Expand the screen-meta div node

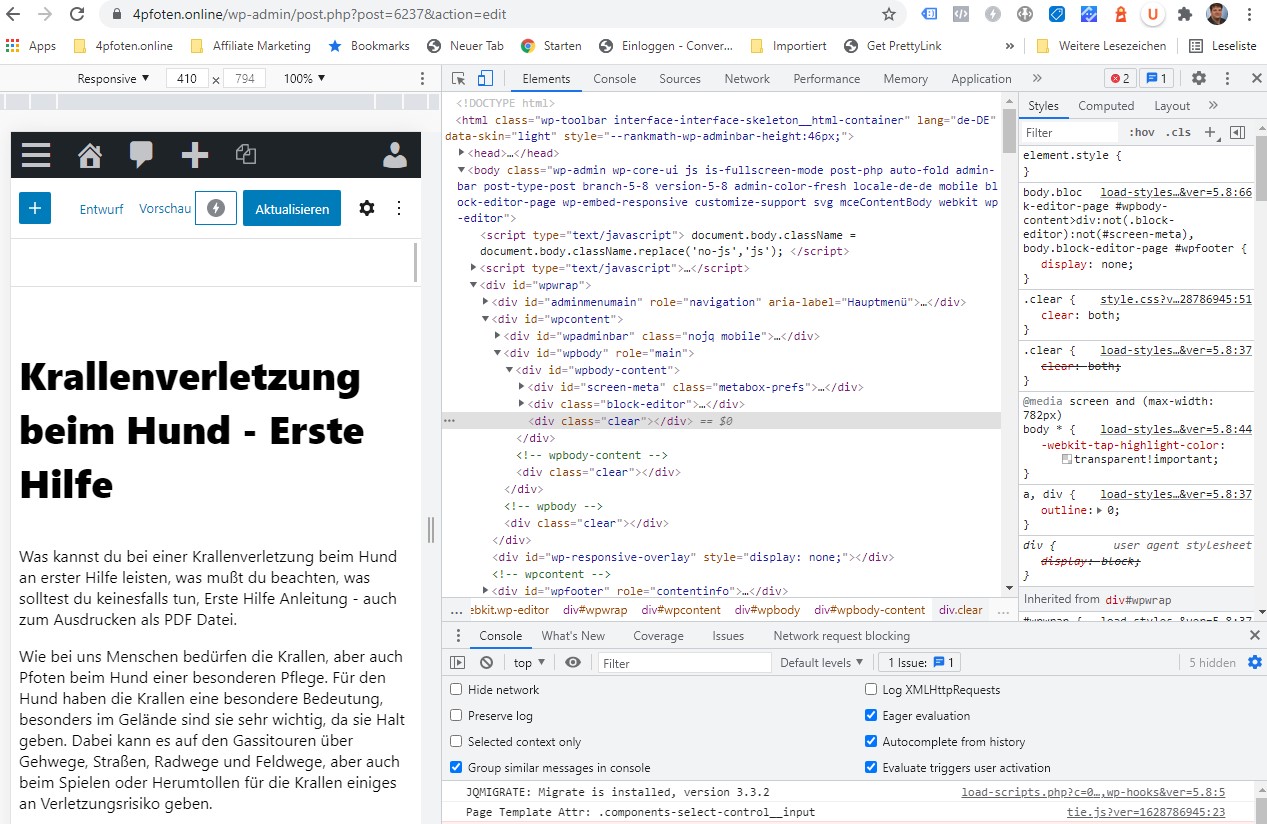[x=522, y=387]
